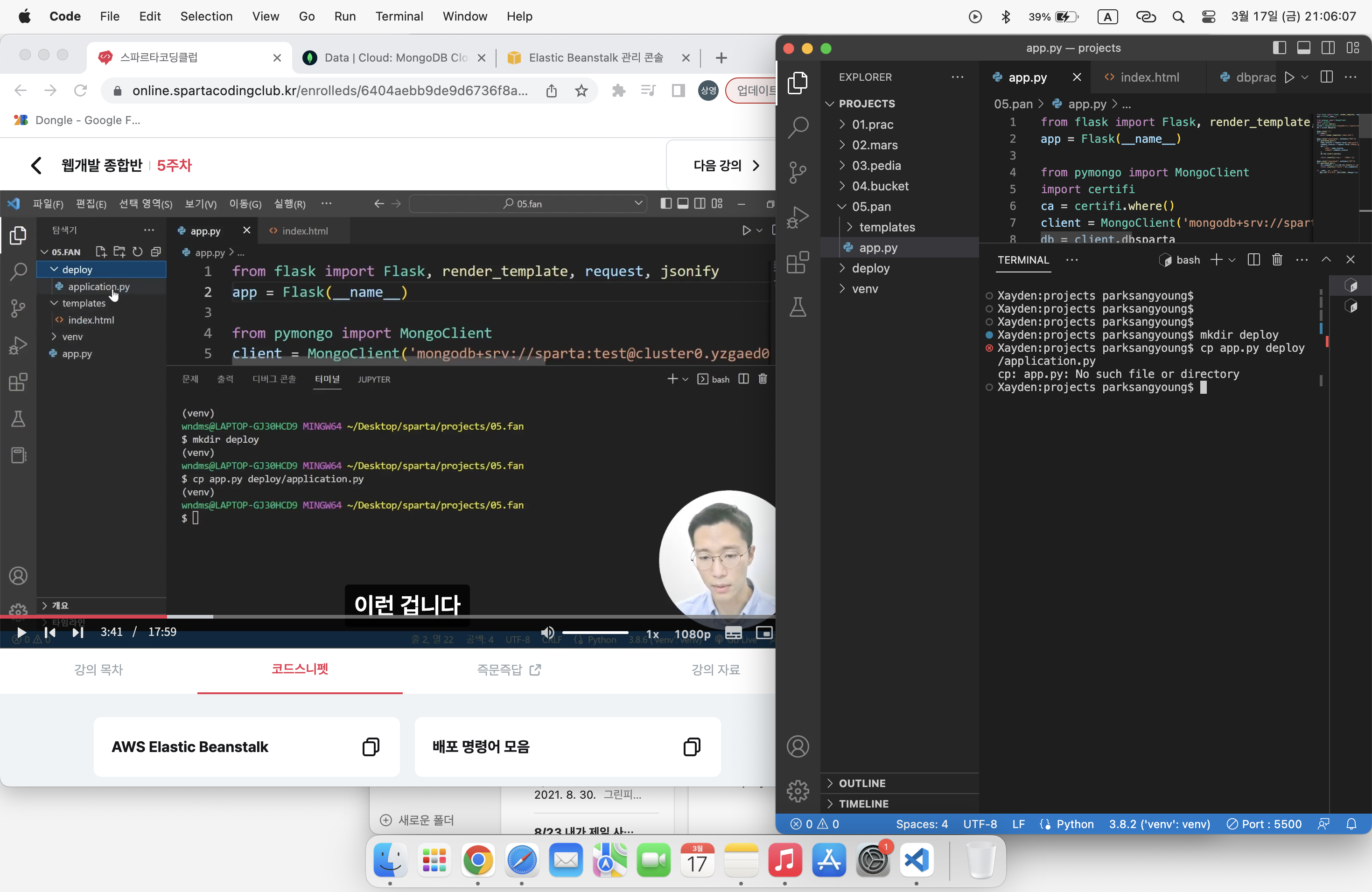Open Explorer view in projects VS Code window
1372x892 pixels.
pyautogui.click(x=798, y=83)
